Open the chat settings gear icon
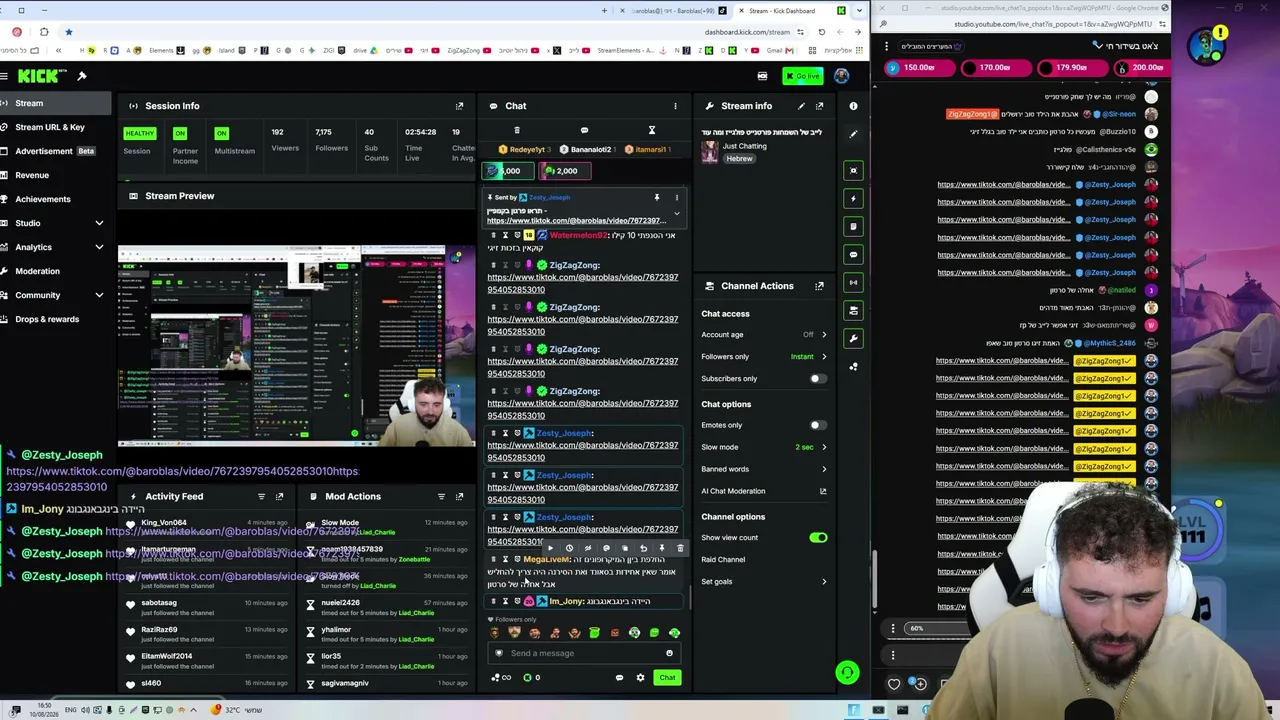1280x720 pixels. tap(640, 678)
